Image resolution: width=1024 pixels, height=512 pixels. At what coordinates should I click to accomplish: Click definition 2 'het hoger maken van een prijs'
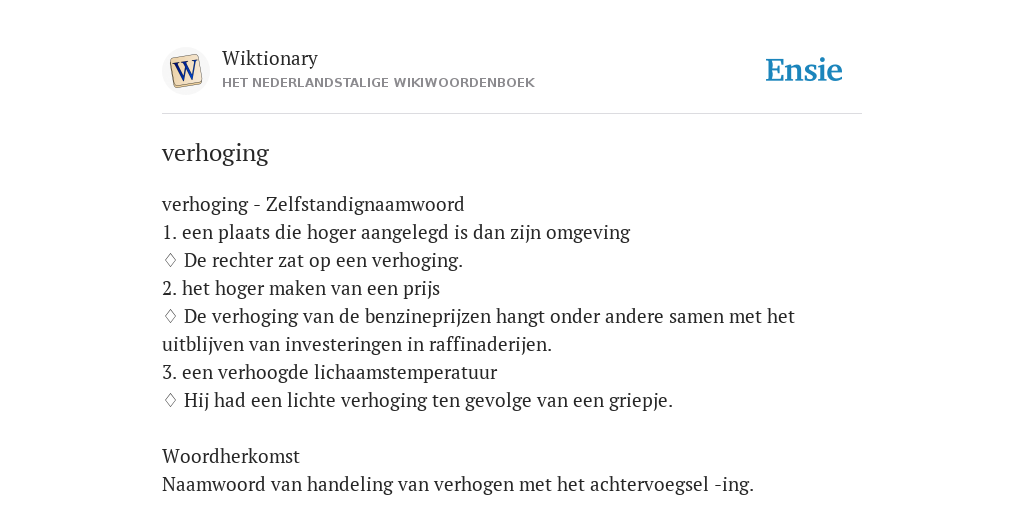tap(301, 289)
